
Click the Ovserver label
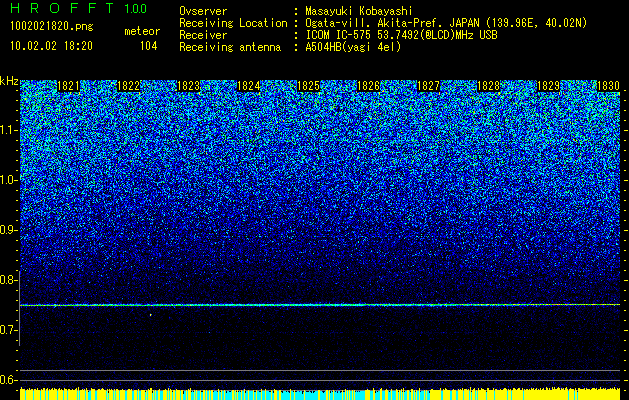[203, 11]
